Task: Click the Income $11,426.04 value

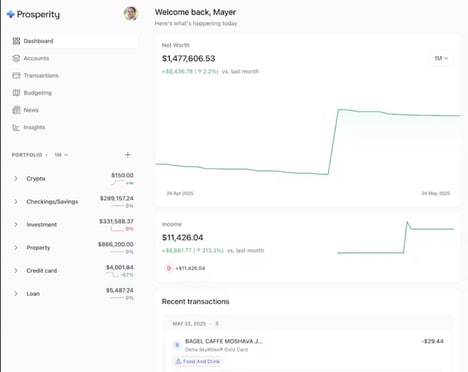Action: pyautogui.click(x=182, y=237)
